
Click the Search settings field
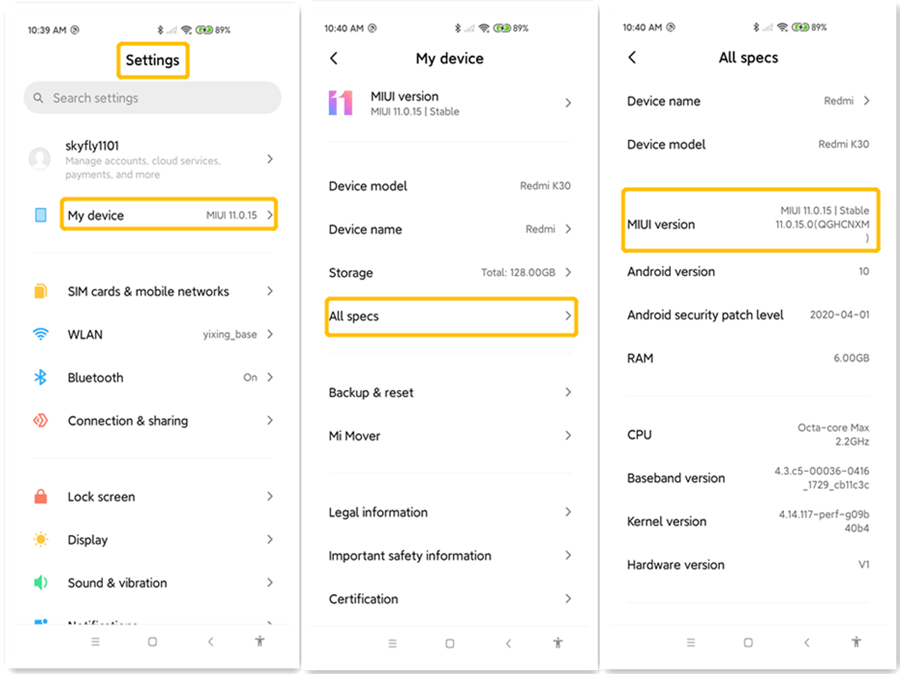pos(153,98)
